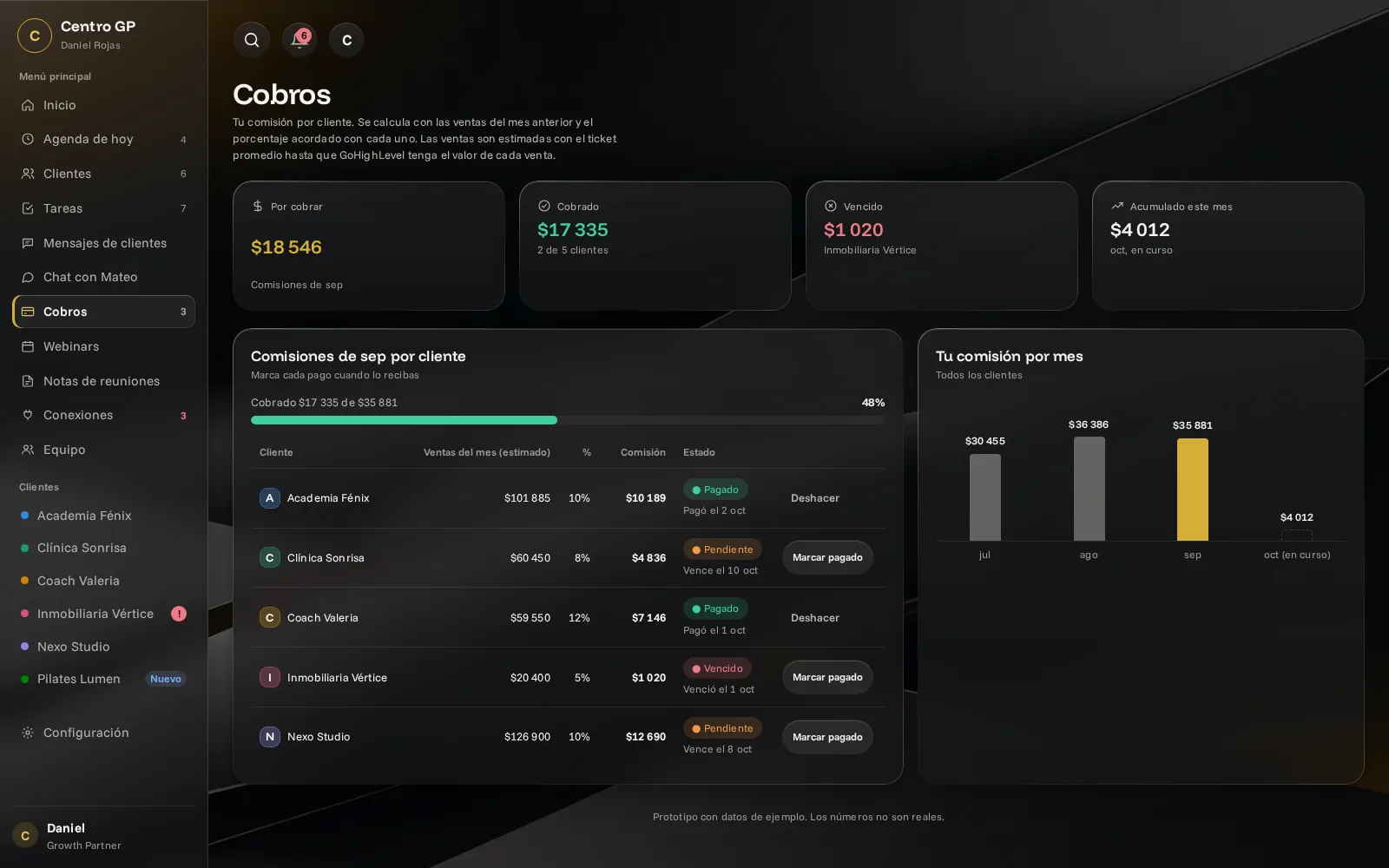Click the green collected-commissions progress bar
Image resolution: width=1389 pixels, height=868 pixels.
point(404,420)
